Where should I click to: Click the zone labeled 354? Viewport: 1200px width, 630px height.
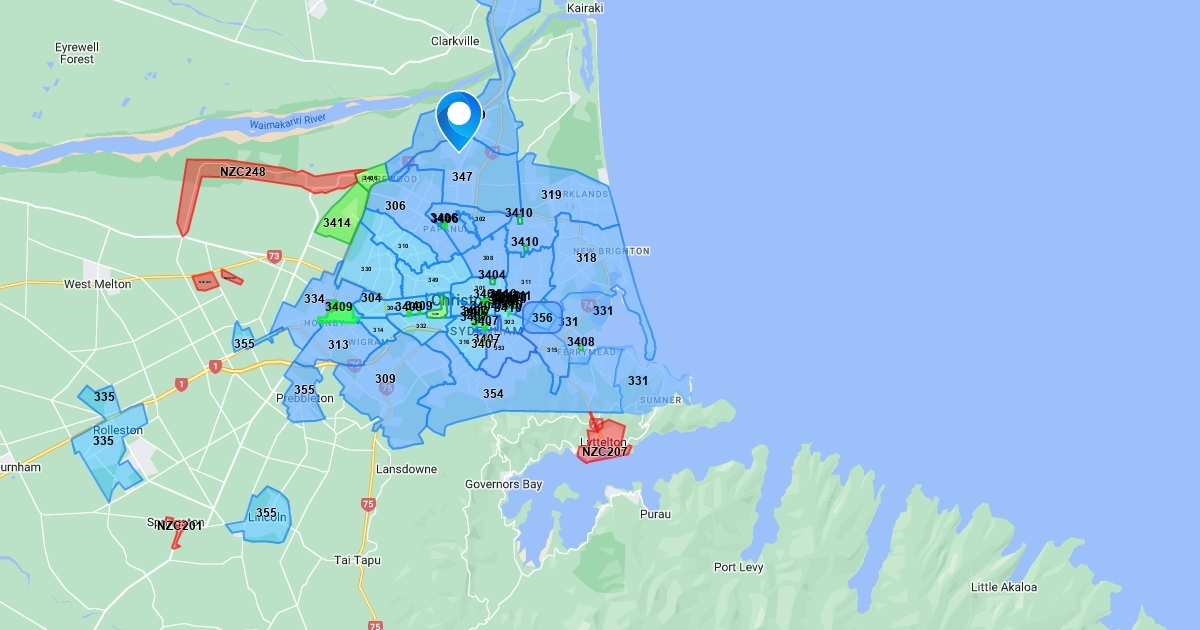click(x=493, y=394)
